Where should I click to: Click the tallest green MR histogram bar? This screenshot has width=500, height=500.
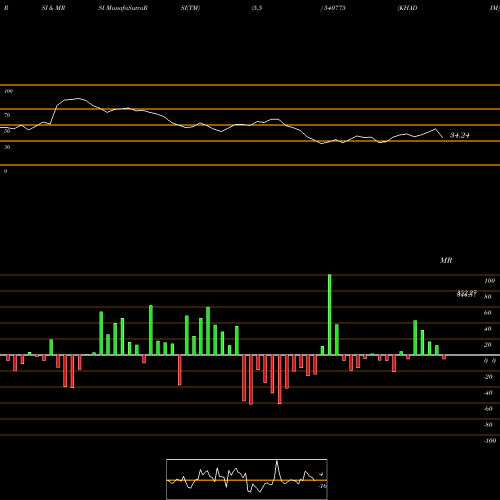click(x=330, y=315)
